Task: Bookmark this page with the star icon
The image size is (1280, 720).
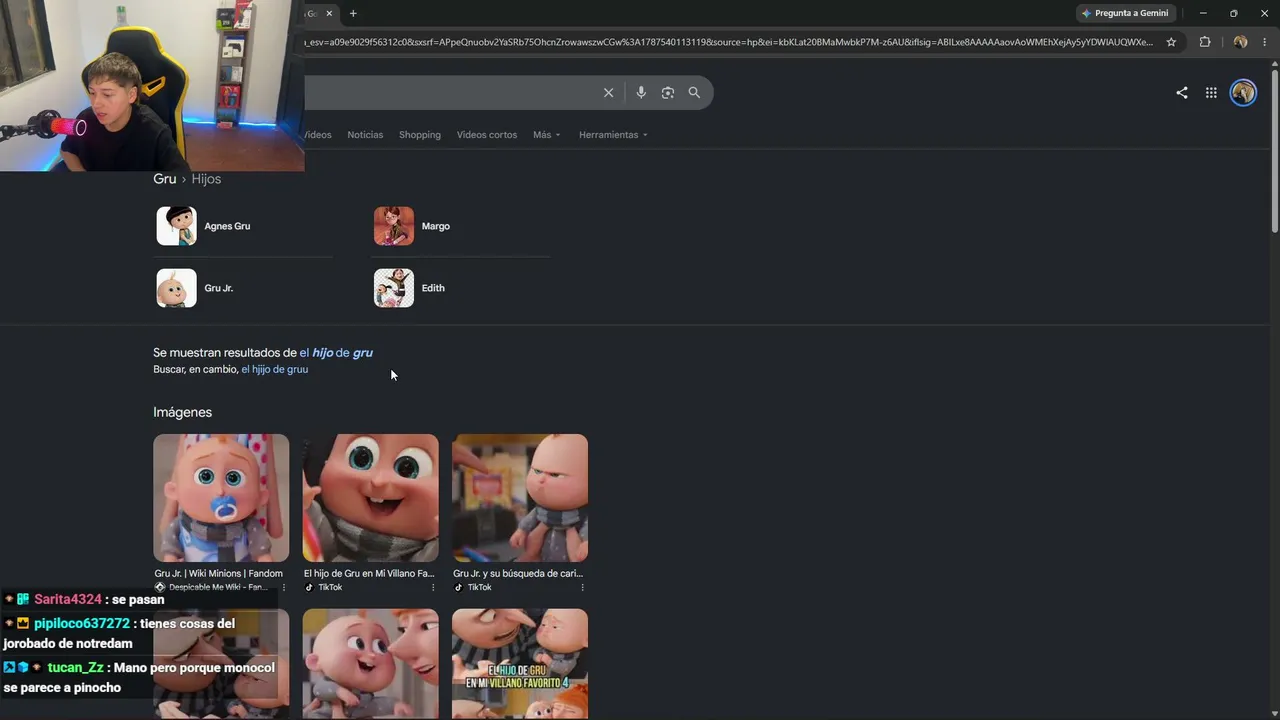Action: tap(1171, 42)
